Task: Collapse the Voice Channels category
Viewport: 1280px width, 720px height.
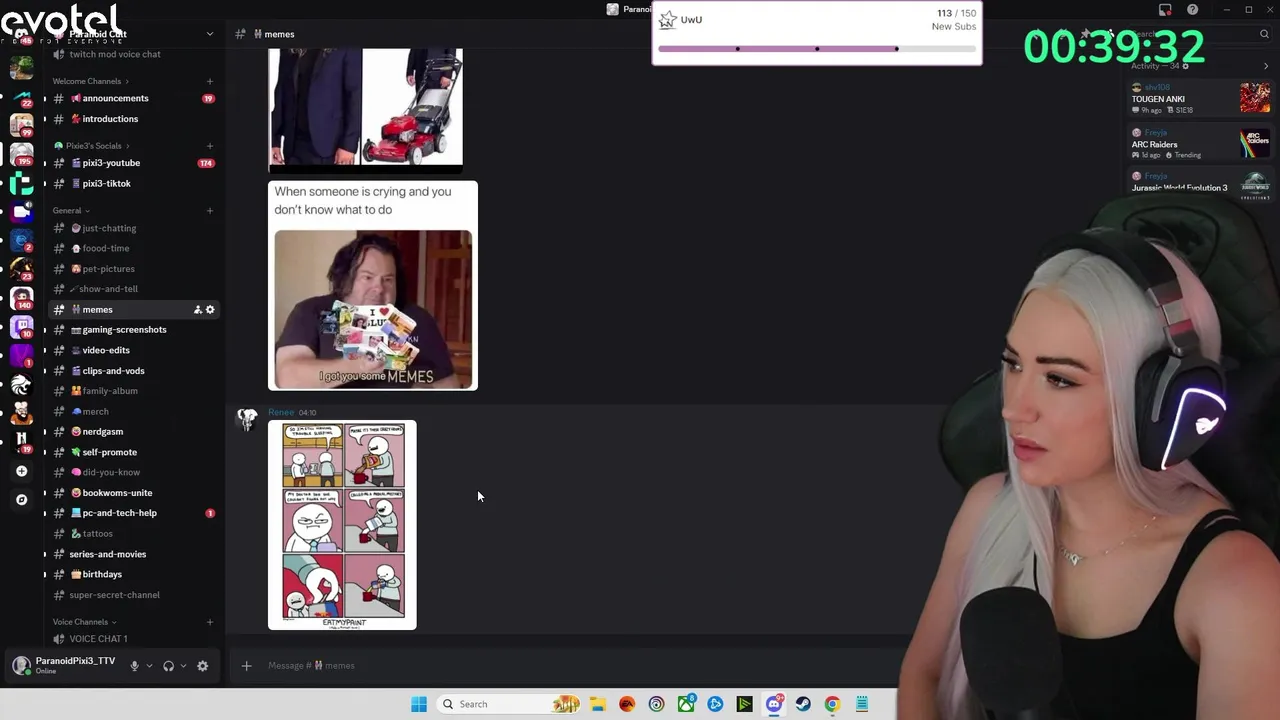Action: tap(84, 622)
